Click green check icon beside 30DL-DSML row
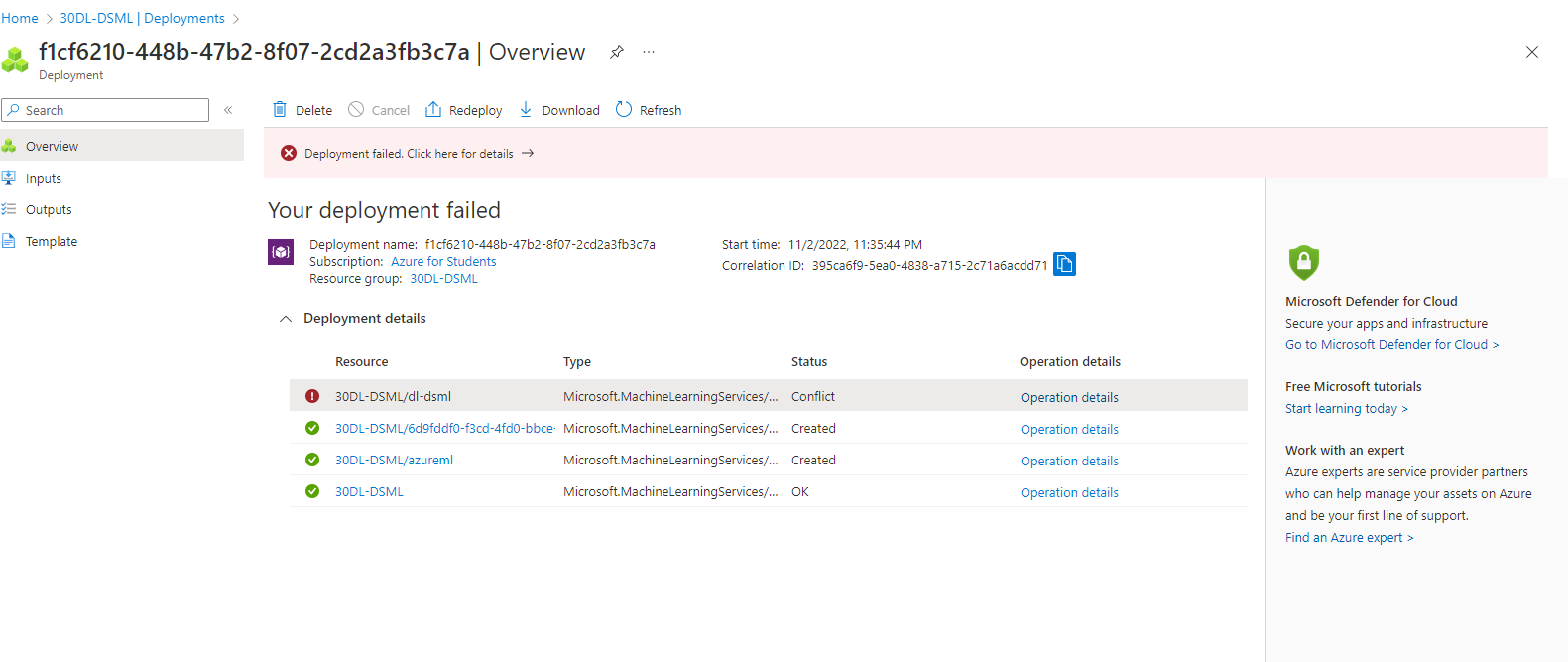Screen dimensions: 1568x662 coord(312,491)
